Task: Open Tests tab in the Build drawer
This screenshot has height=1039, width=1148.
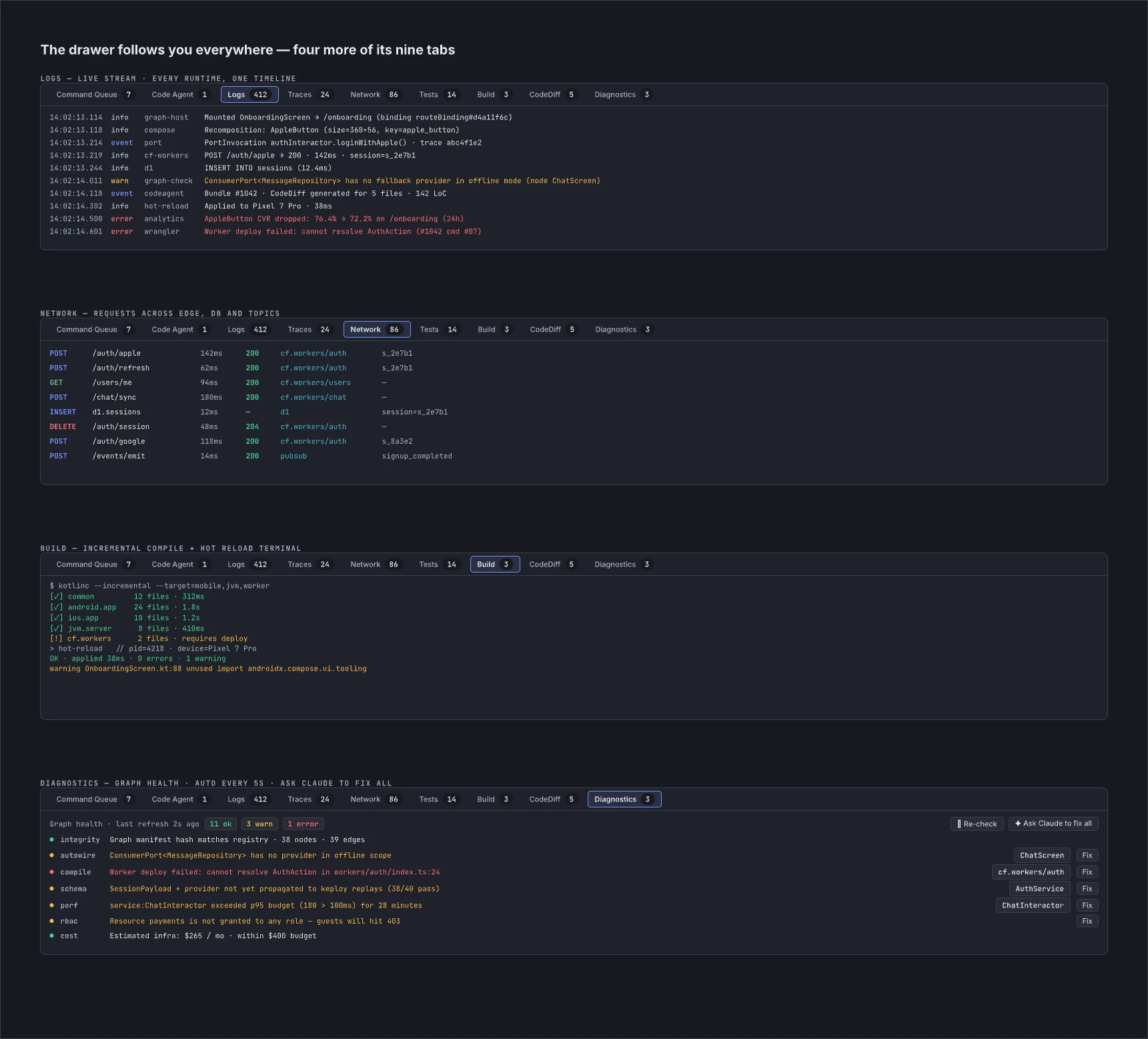Action: point(438,565)
